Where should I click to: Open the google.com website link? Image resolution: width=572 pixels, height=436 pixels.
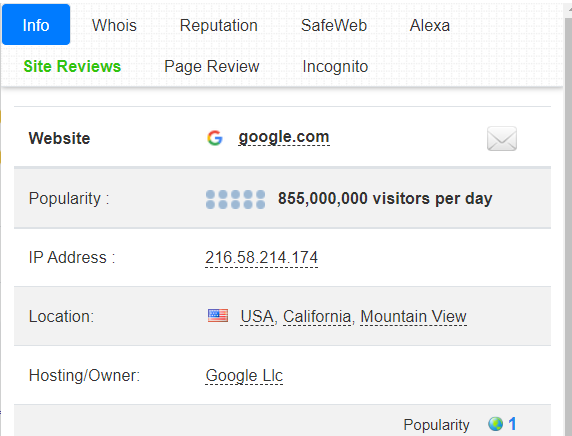[x=284, y=137]
